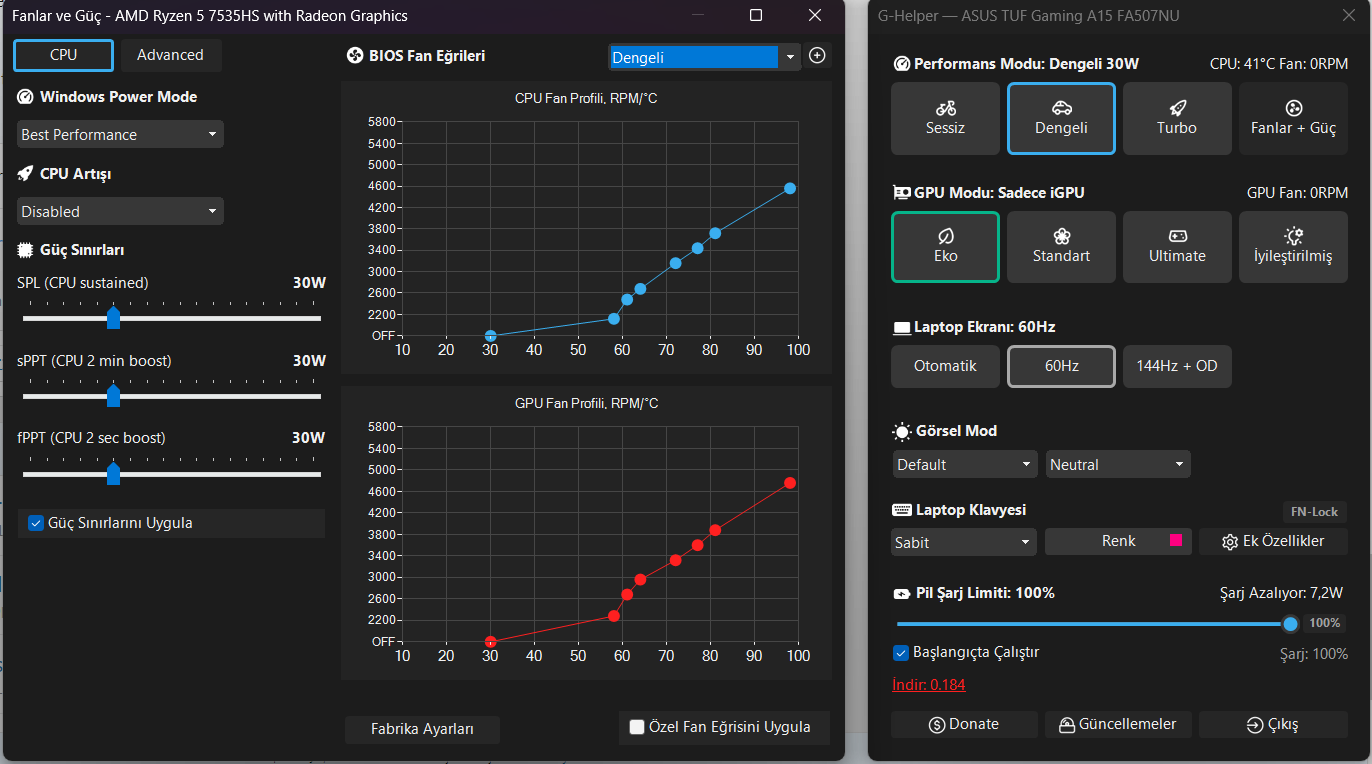1372x764 pixels.
Task: Select Ultimate GPU mode
Action: point(1177,246)
